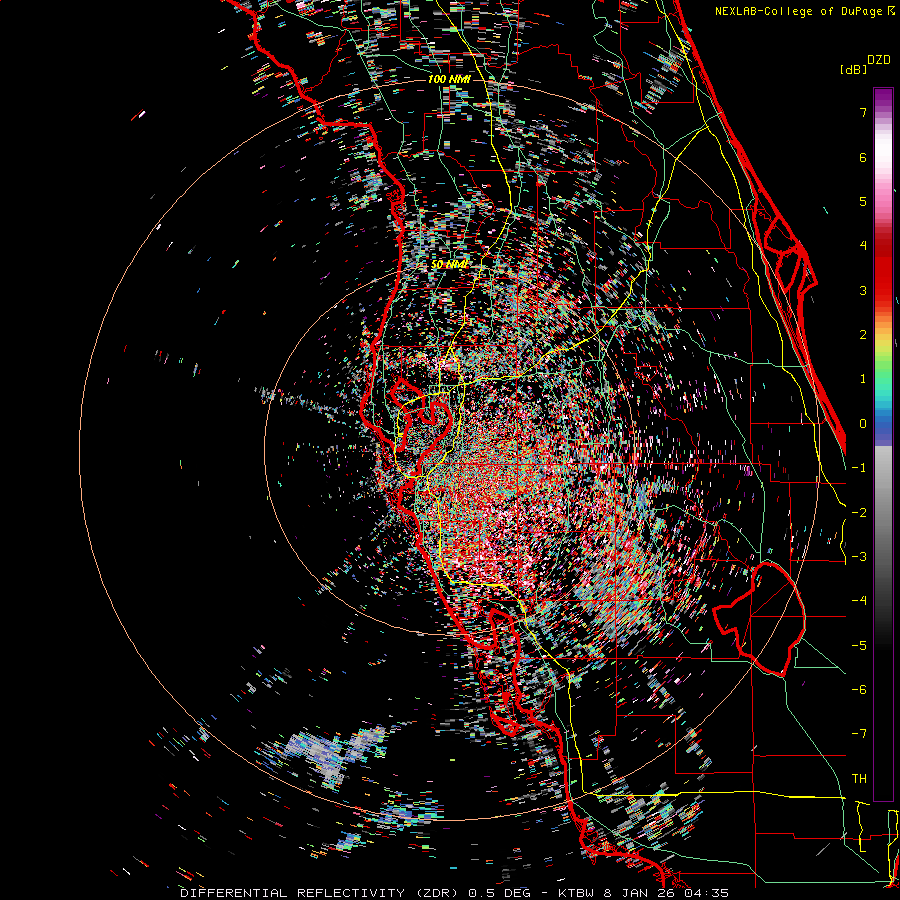900x900 pixels.
Task: Click the 7 dB color scale label
Action: click(x=863, y=112)
